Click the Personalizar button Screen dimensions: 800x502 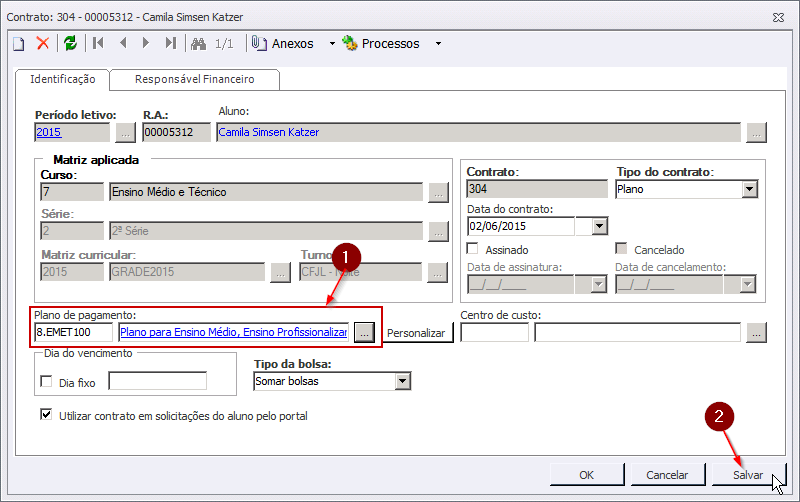click(416, 333)
